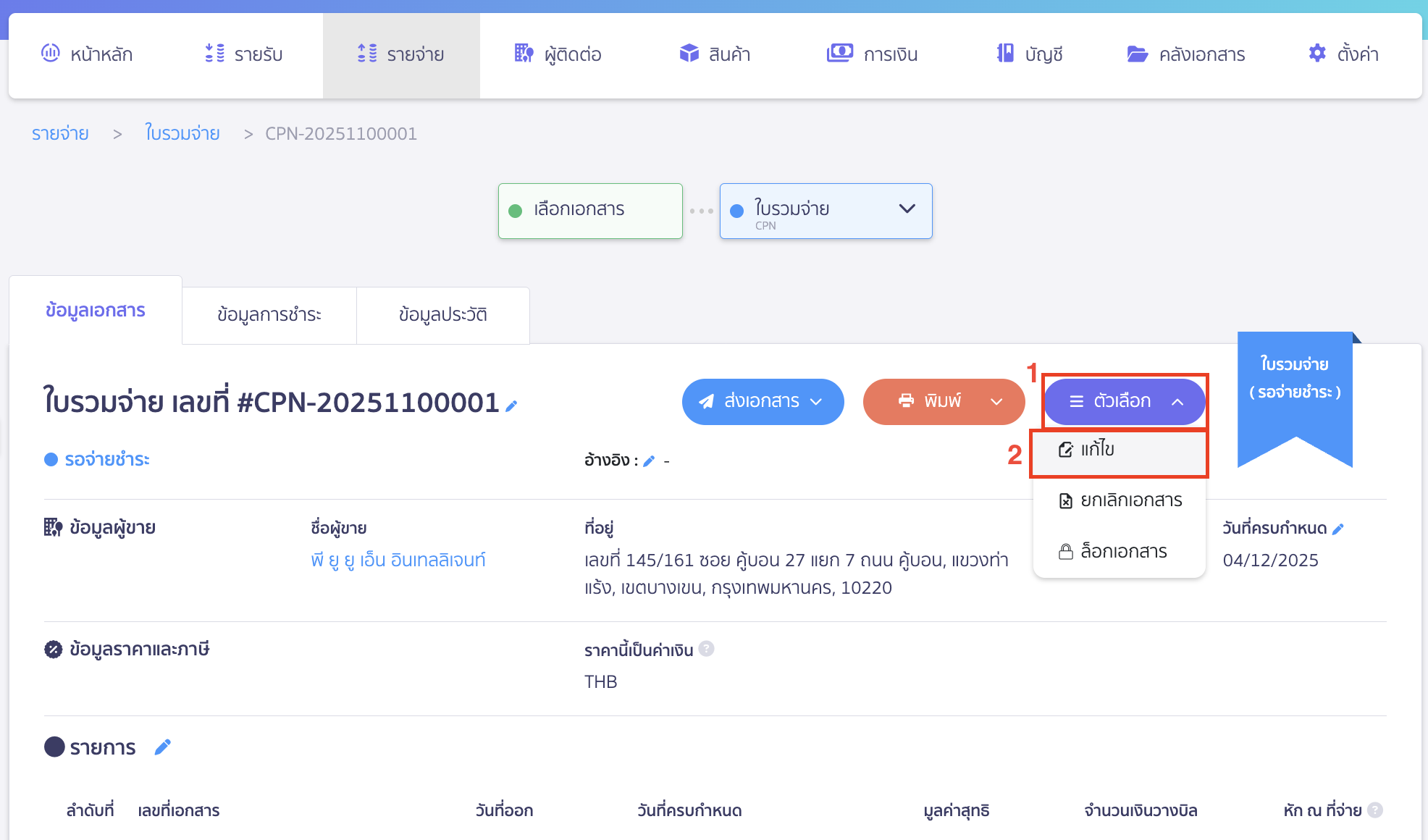Click pencil icon beside รายการ heading

pos(163,747)
